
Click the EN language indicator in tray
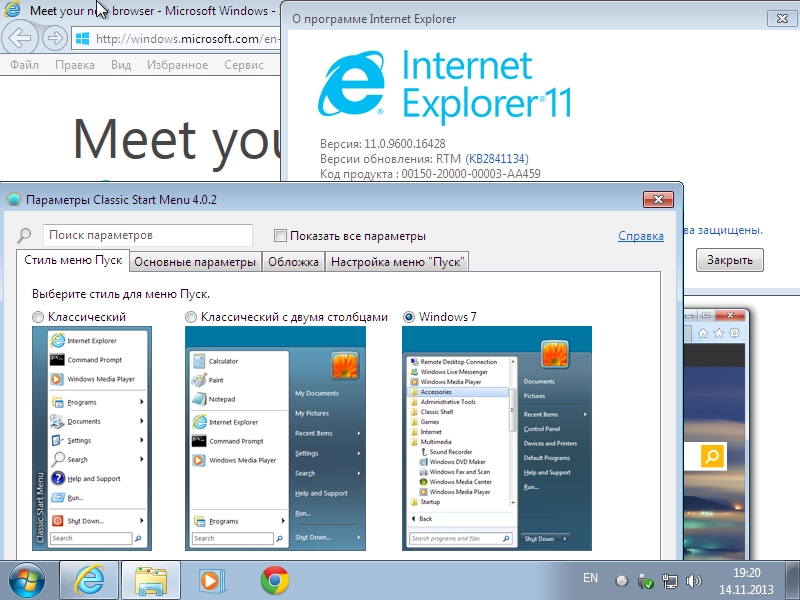[590, 578]
